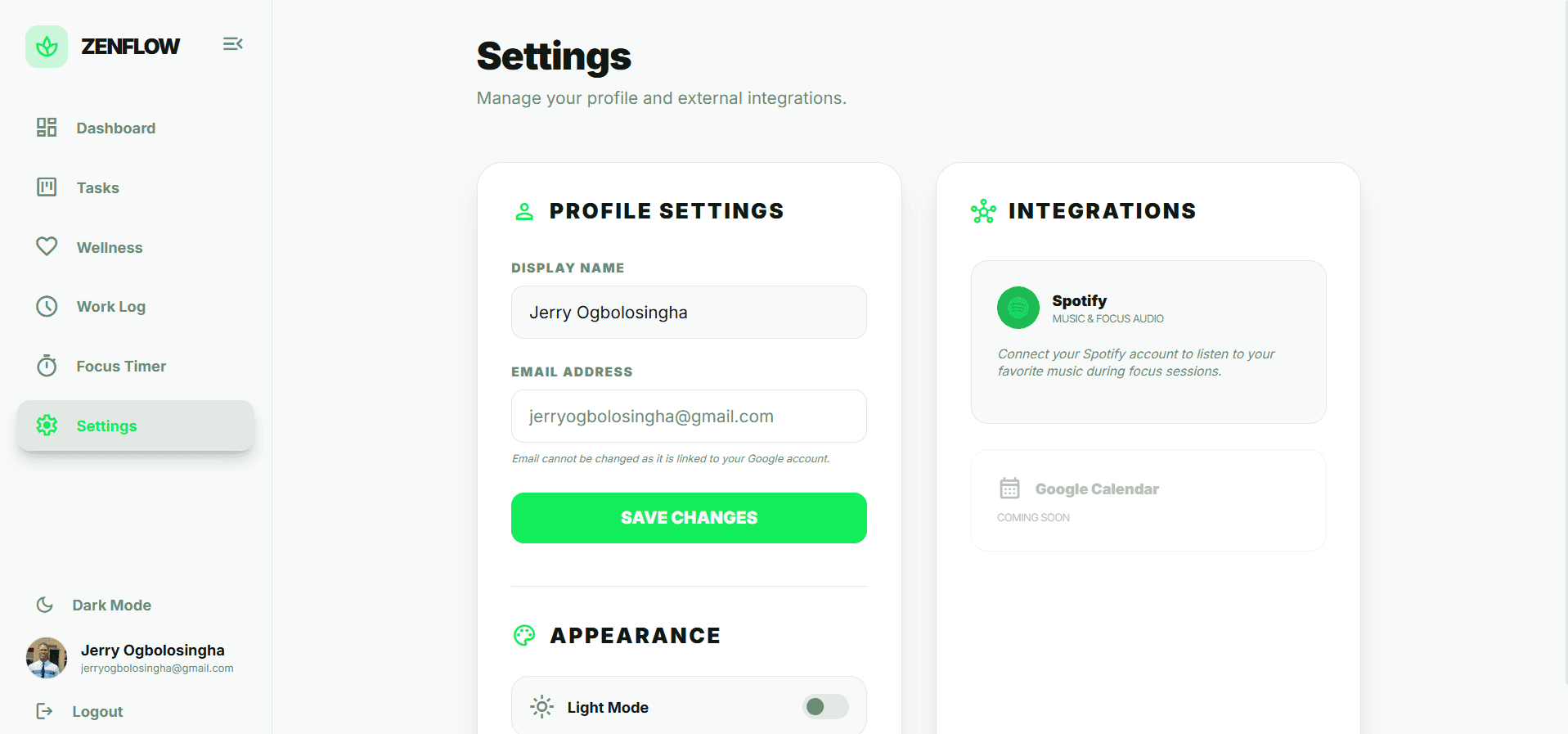The height and width of the screenshot is (734, 1568).
Task: Click the user profile avatar photo
Action: (x=47, y=658)
